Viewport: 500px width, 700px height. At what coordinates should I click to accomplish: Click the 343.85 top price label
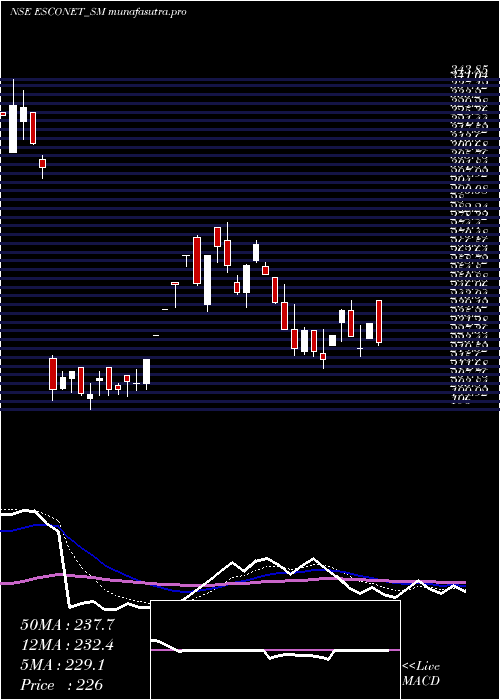pyautogui.click(x=469, y=69)
